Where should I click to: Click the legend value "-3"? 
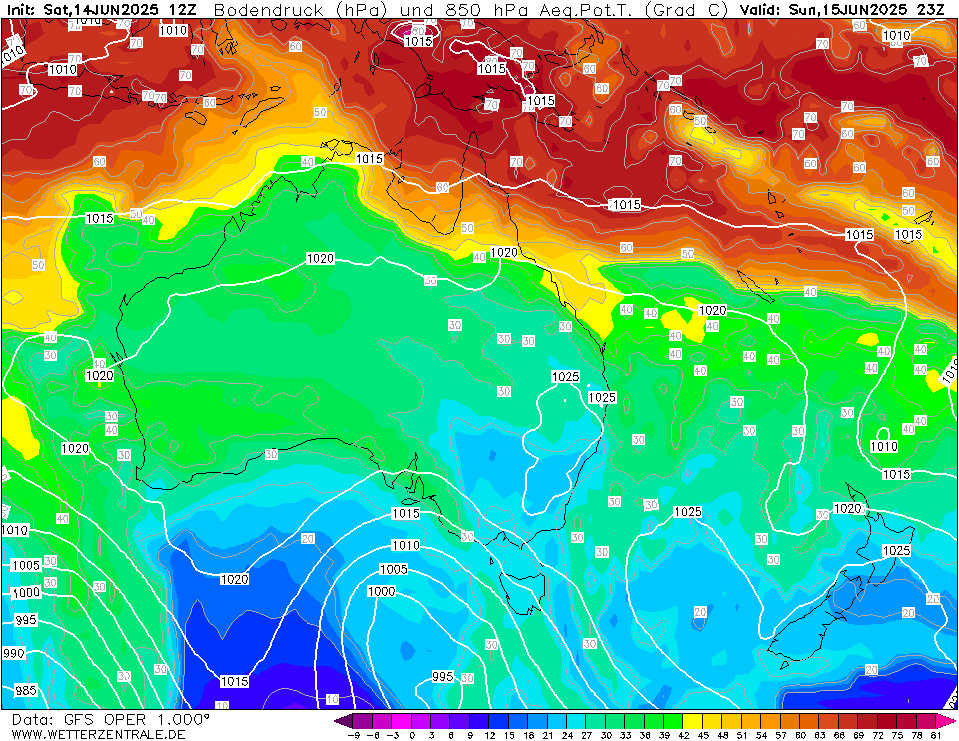pyautogui.click(x=392, y=735)
